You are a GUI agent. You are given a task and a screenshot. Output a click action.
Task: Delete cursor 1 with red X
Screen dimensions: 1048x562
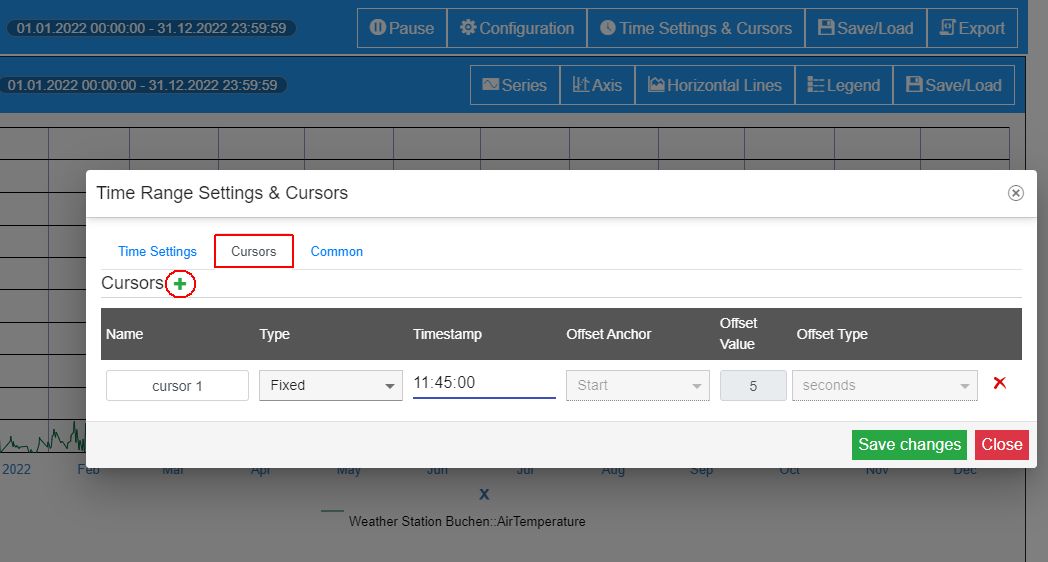pos(999,384)
